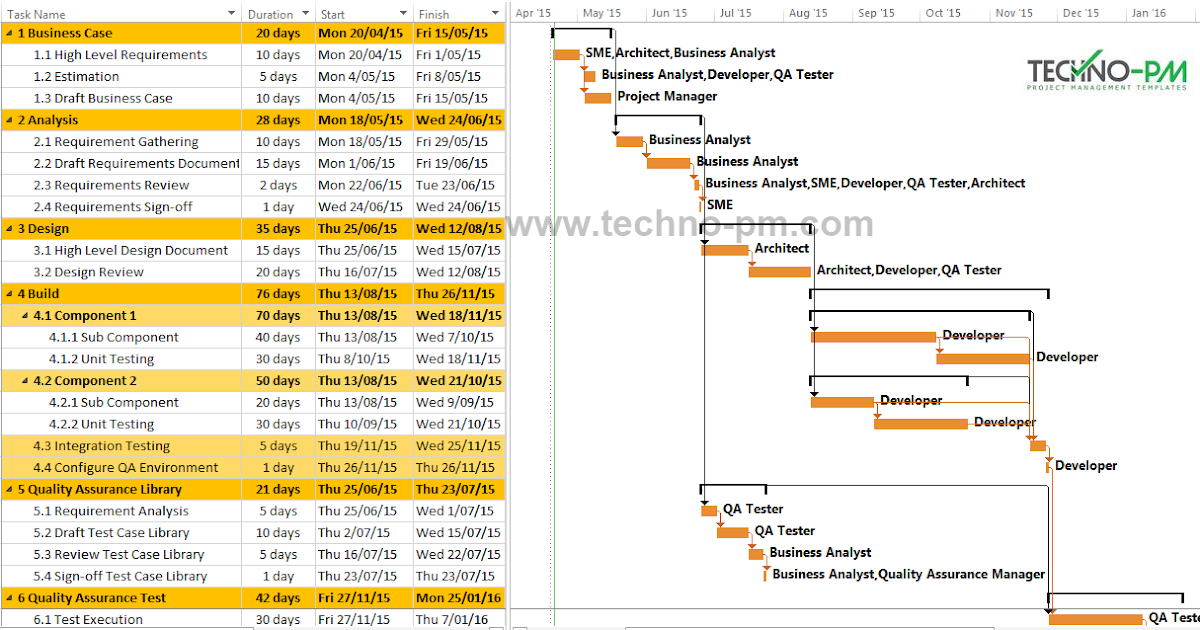Click the Gantt bar for Requirement Gathering

point(630,141)
